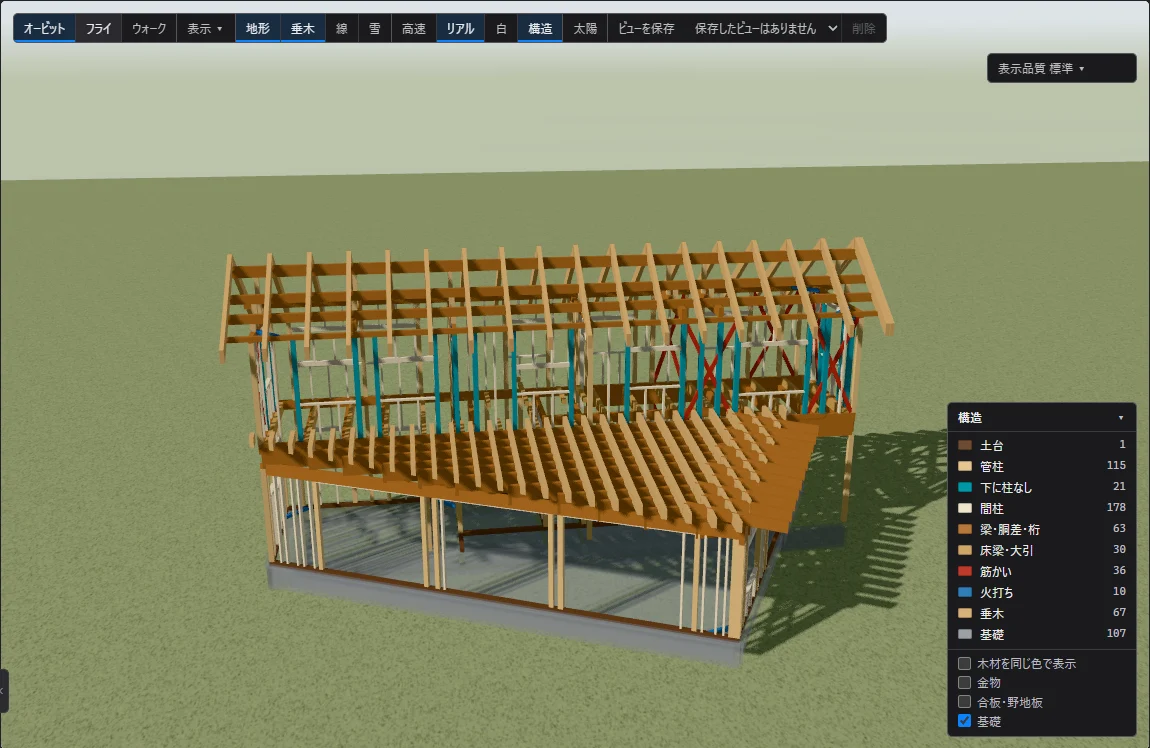Switch to ウォーク navigation mode
The width and height of the screenshot is (1150, 748).
coord(149,29)
